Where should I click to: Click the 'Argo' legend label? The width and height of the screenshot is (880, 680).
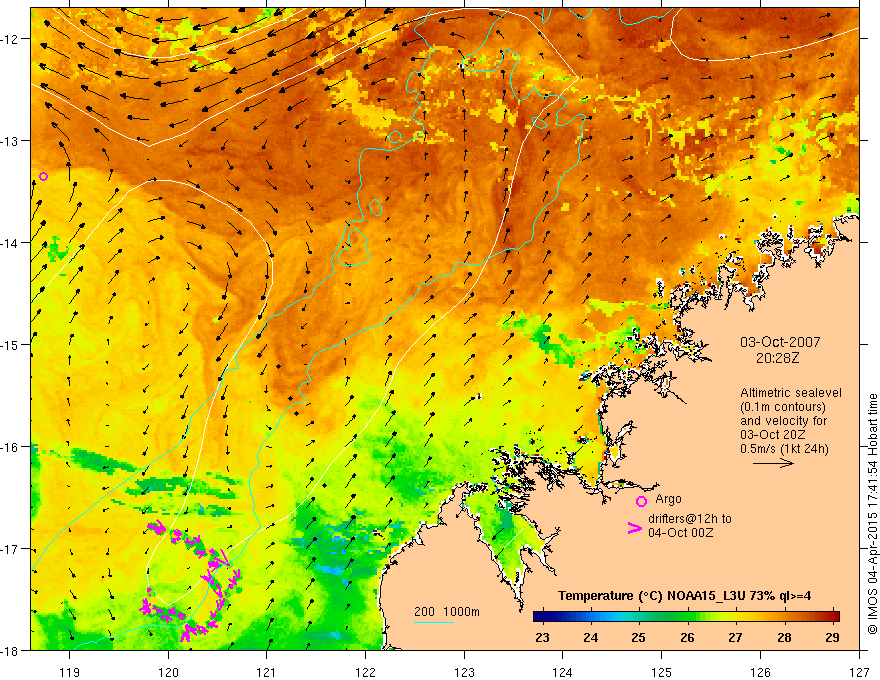pyautogui.click(x=668, y=499)
